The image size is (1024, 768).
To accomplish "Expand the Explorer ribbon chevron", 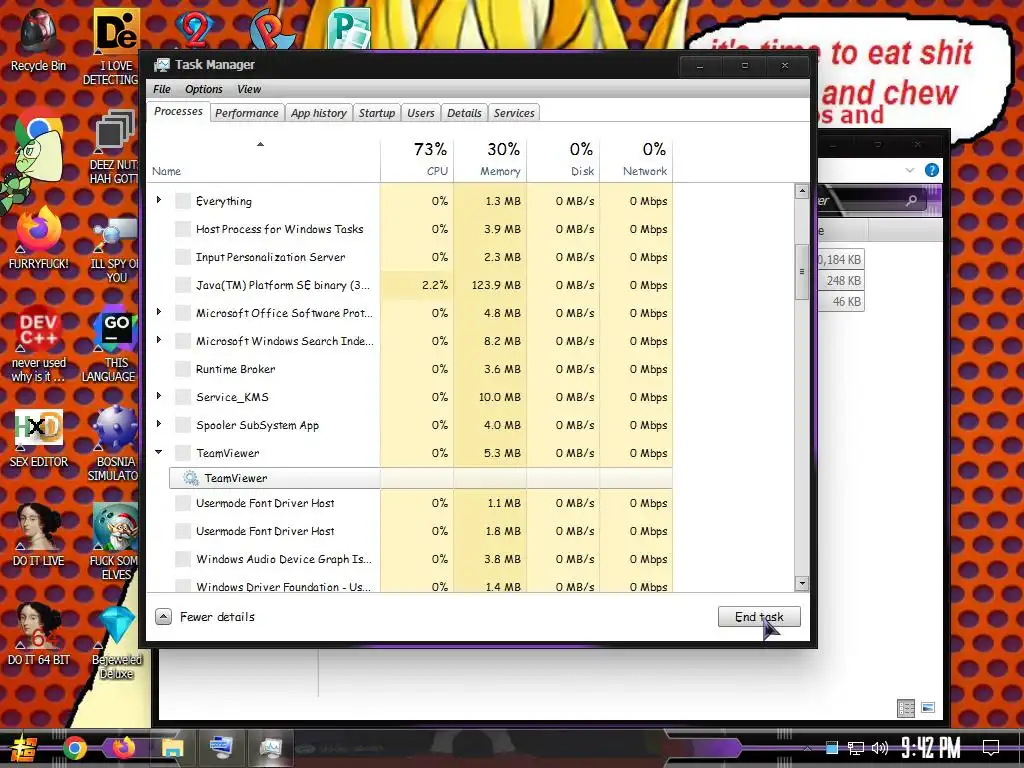I will tap(910, 170).
